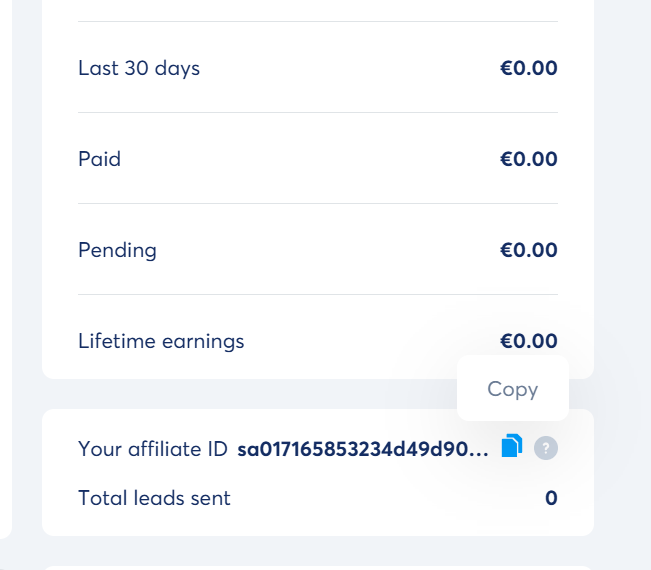Click the Copy tooltip popup
Image resolution: width=651 pixels, height=570 pixels.
[512, 389]
